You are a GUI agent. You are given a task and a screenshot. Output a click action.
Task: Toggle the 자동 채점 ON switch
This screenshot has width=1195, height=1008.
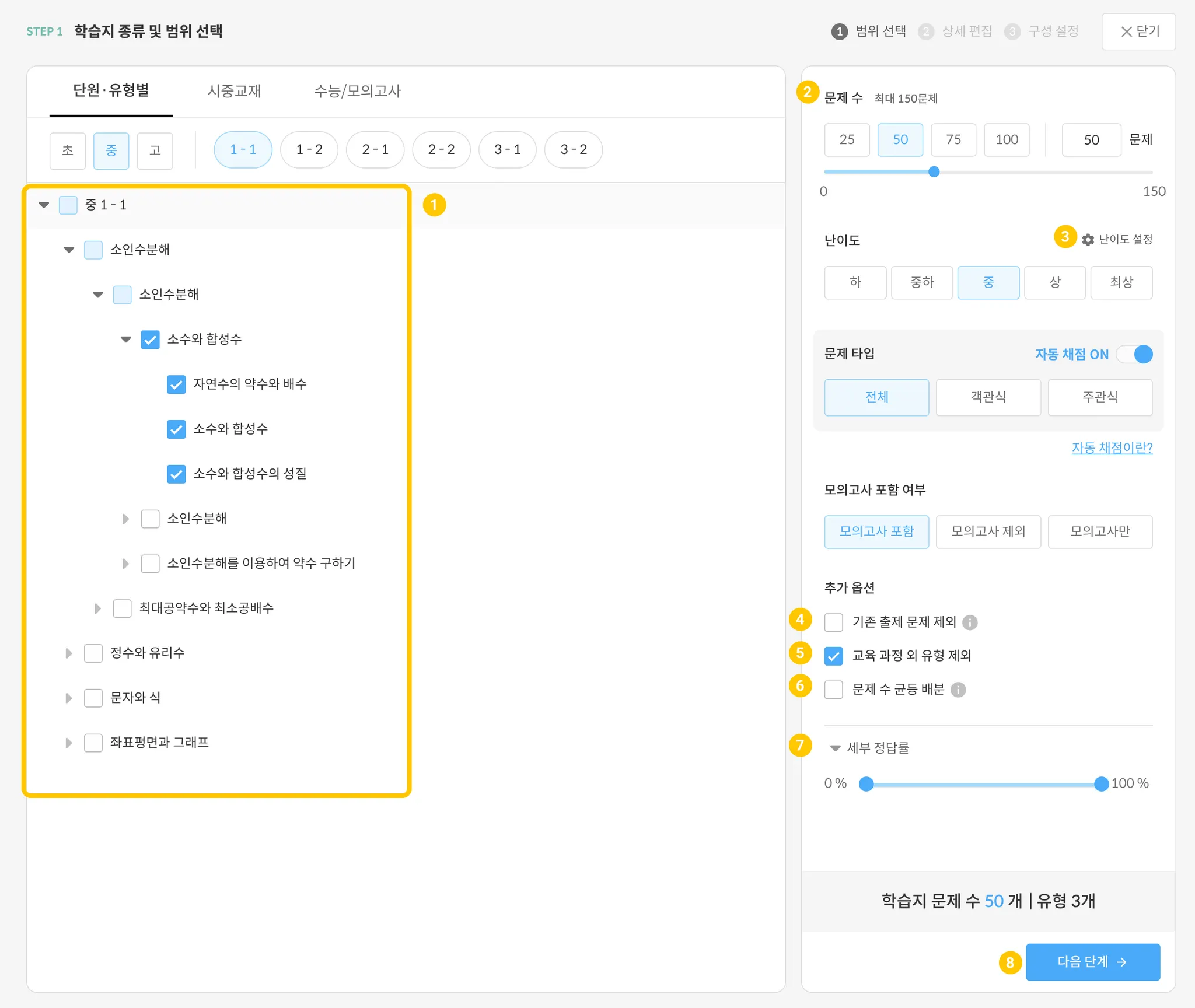pyautogui.click(x=1135, y=354)
